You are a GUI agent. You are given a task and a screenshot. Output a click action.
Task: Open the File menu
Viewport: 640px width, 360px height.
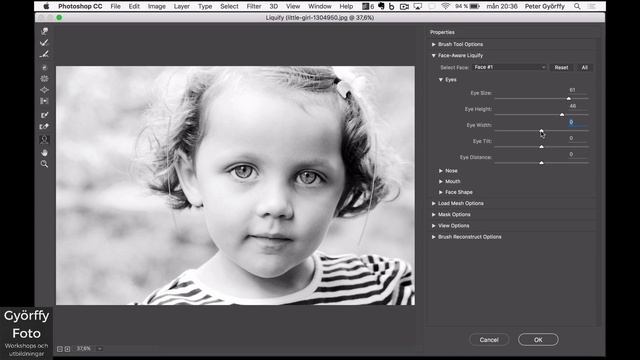tap(116, 6)
